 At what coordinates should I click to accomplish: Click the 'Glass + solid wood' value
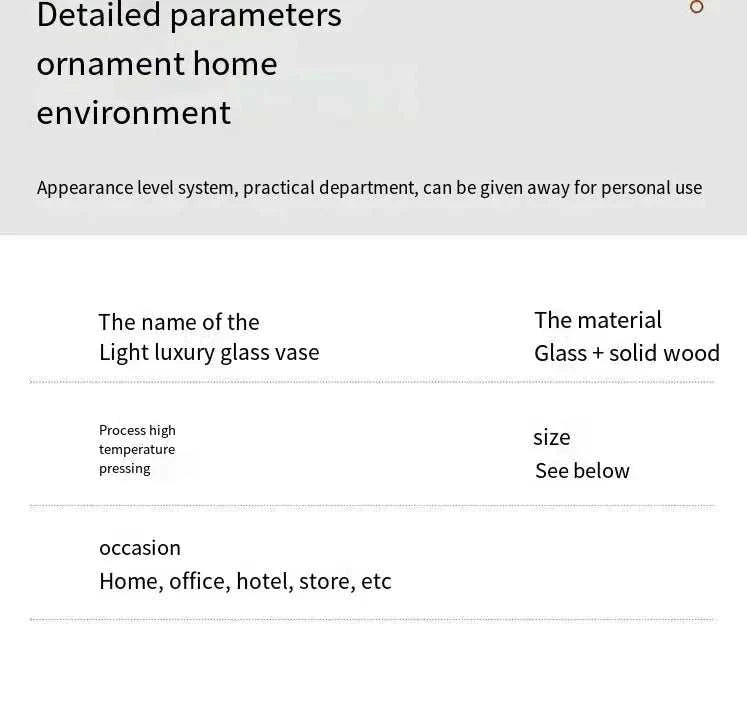pos(627,353)
